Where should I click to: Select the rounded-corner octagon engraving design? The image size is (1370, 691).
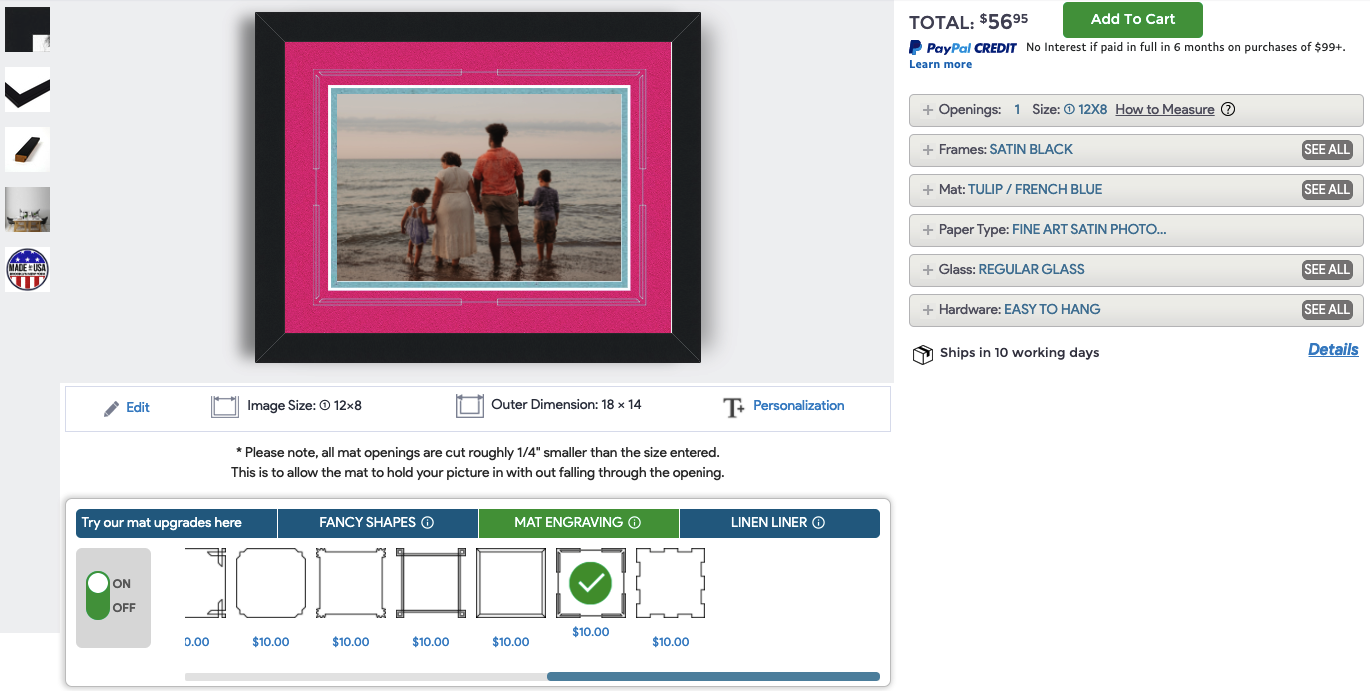270,583
